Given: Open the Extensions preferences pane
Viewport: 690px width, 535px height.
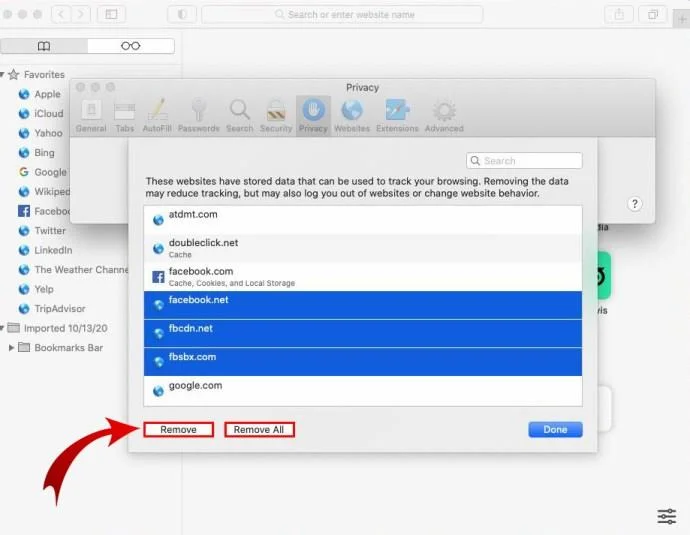Looking at the screenshot, I should pyautogui.click(x=397, y=116).
